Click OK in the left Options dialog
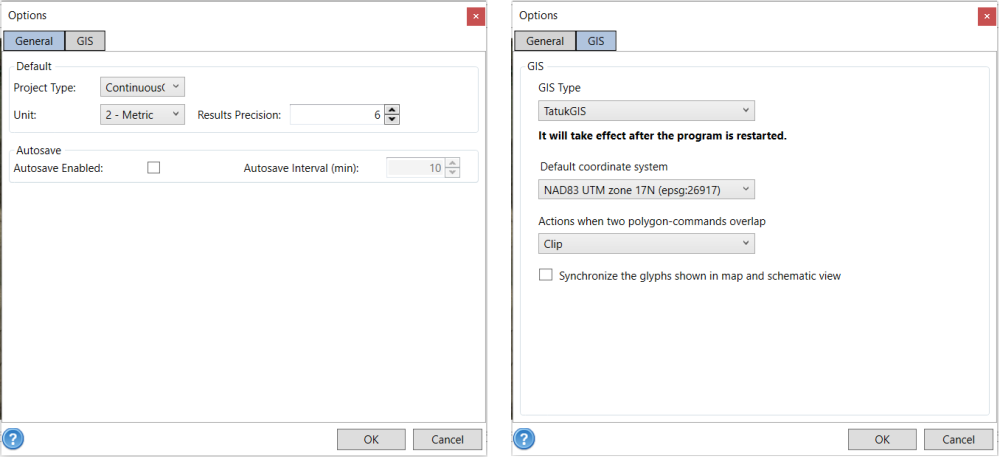1000x459 pixels. pyautogui.click(x=371, y=439)
